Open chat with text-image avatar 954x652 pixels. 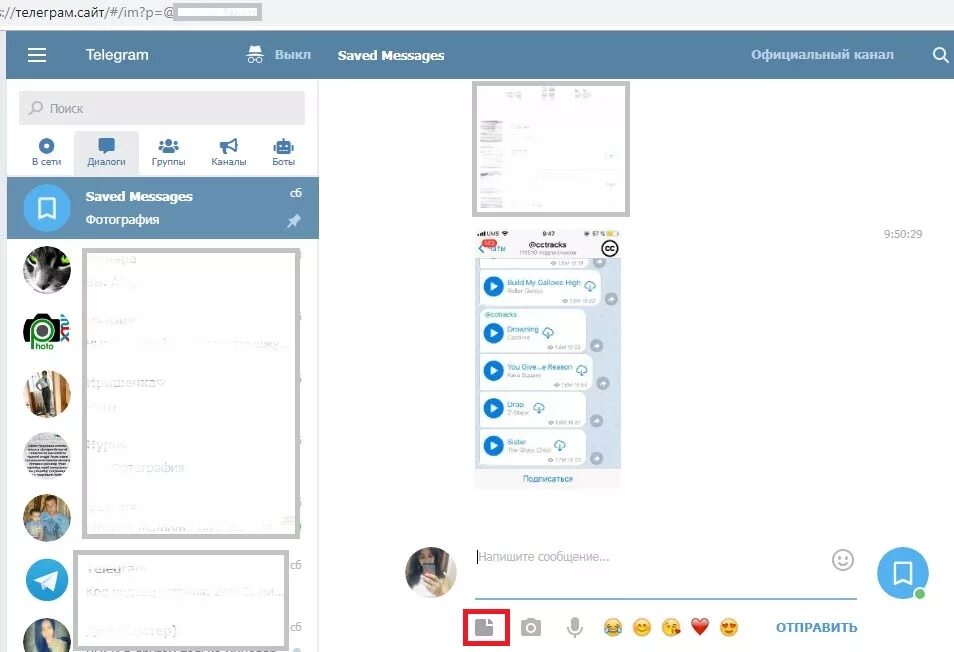click(47, 456)
